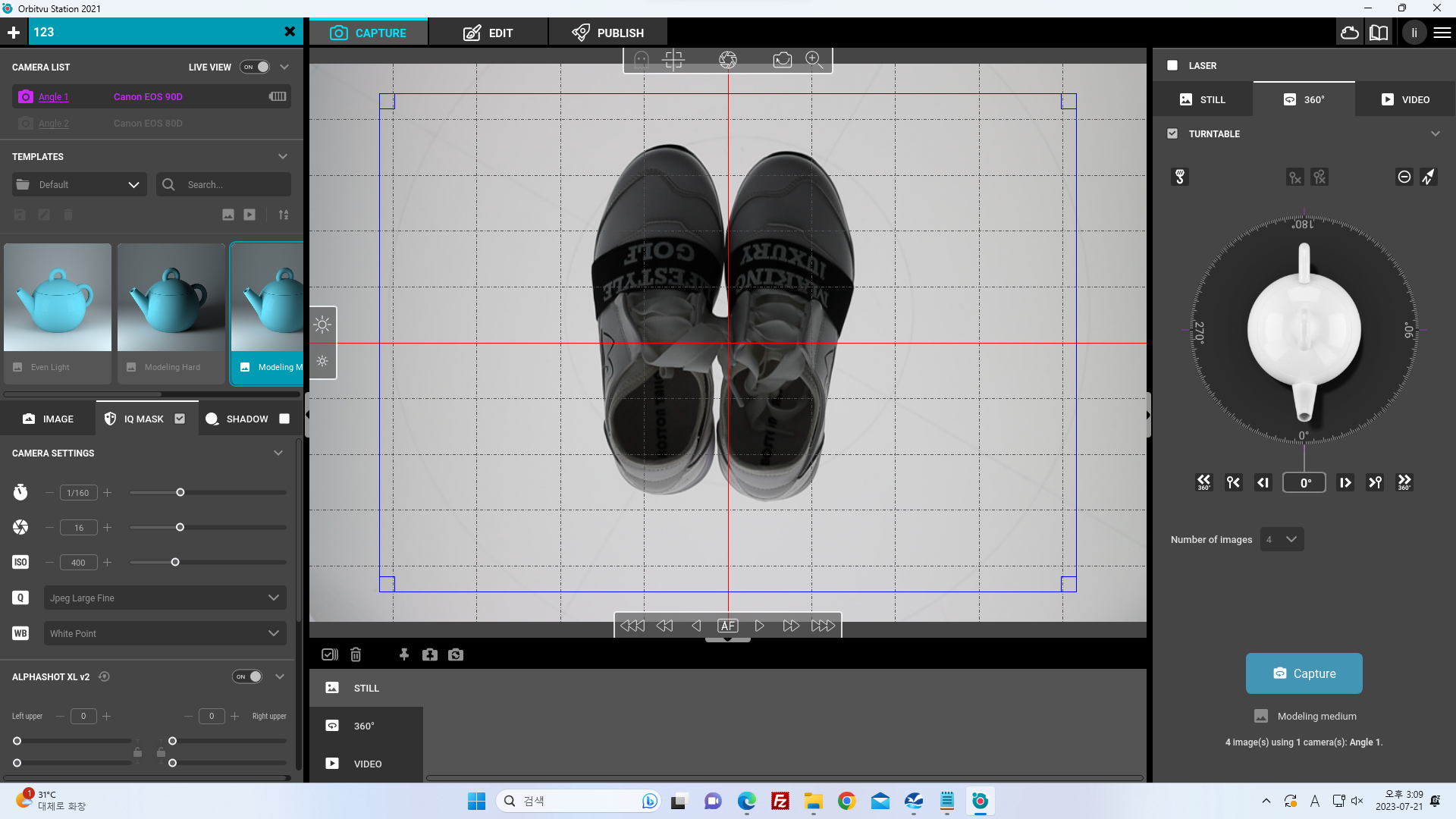The image size is (1456, 819).
Task: Check the Shadow checkbox
Action: 284,419
